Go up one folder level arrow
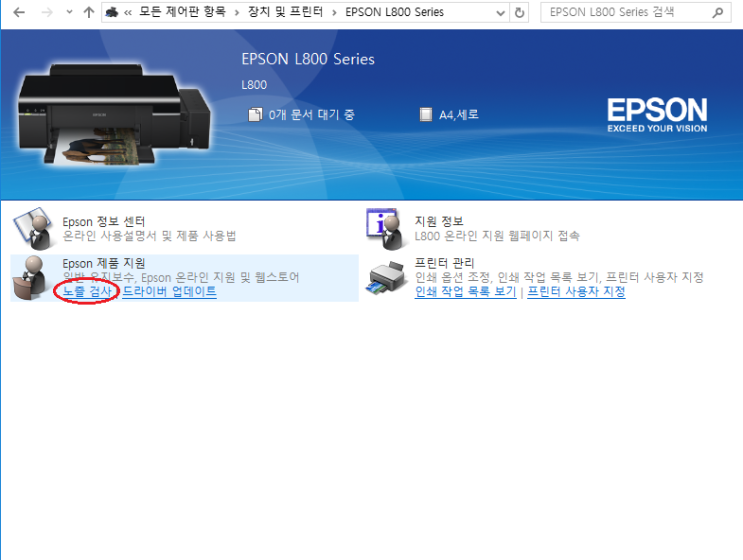Screen dimensions: 743x560 click(89, 12)
